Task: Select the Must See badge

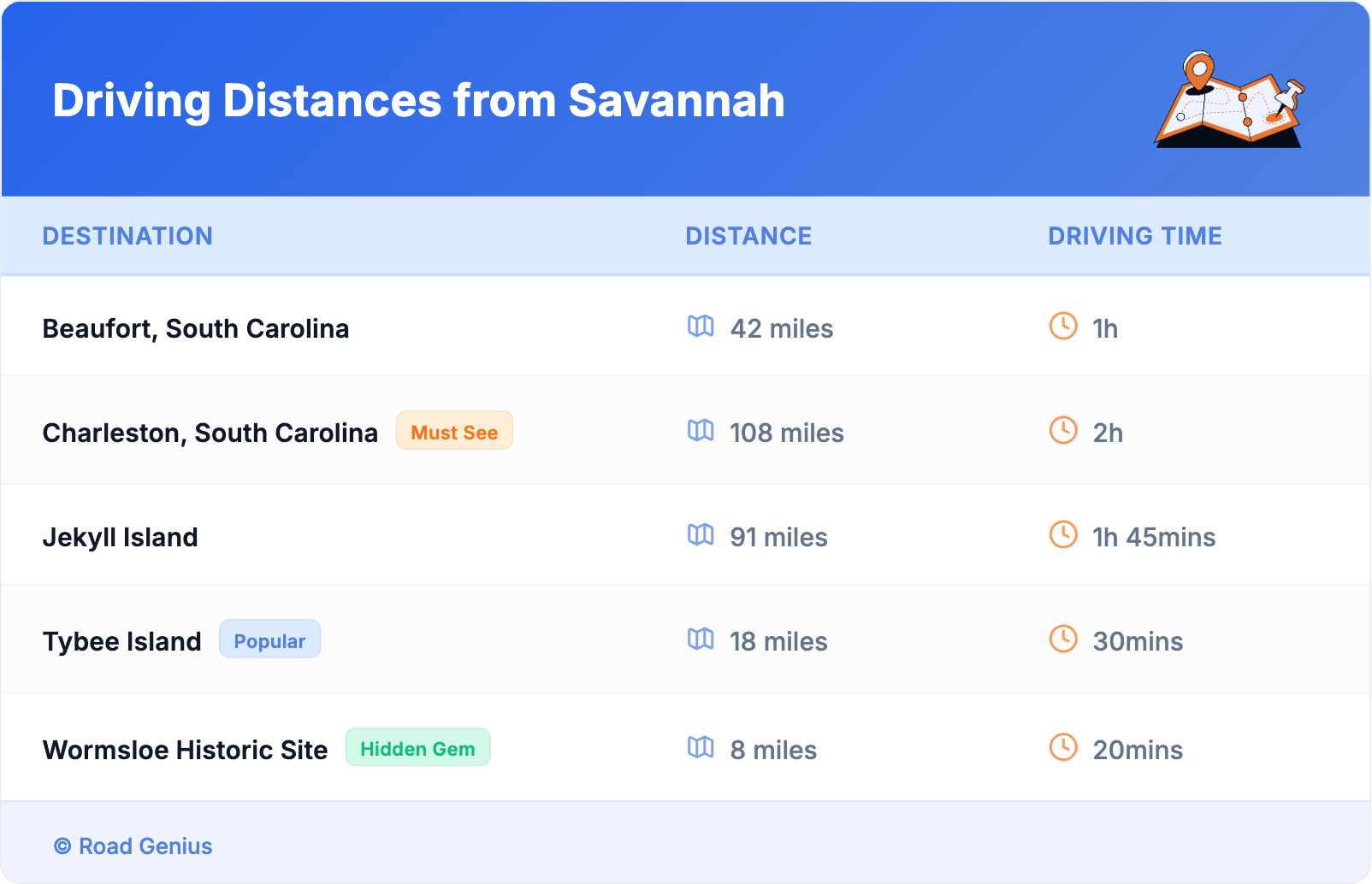Action: (x=454, y=431)
